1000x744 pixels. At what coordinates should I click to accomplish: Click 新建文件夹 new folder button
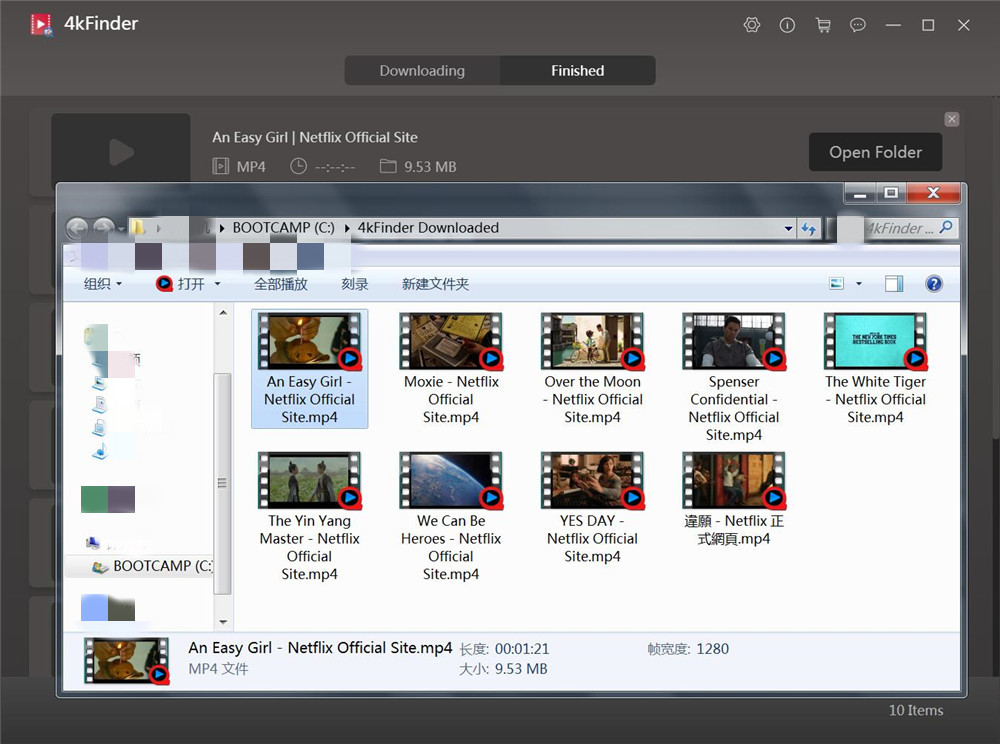coord(435,284)
